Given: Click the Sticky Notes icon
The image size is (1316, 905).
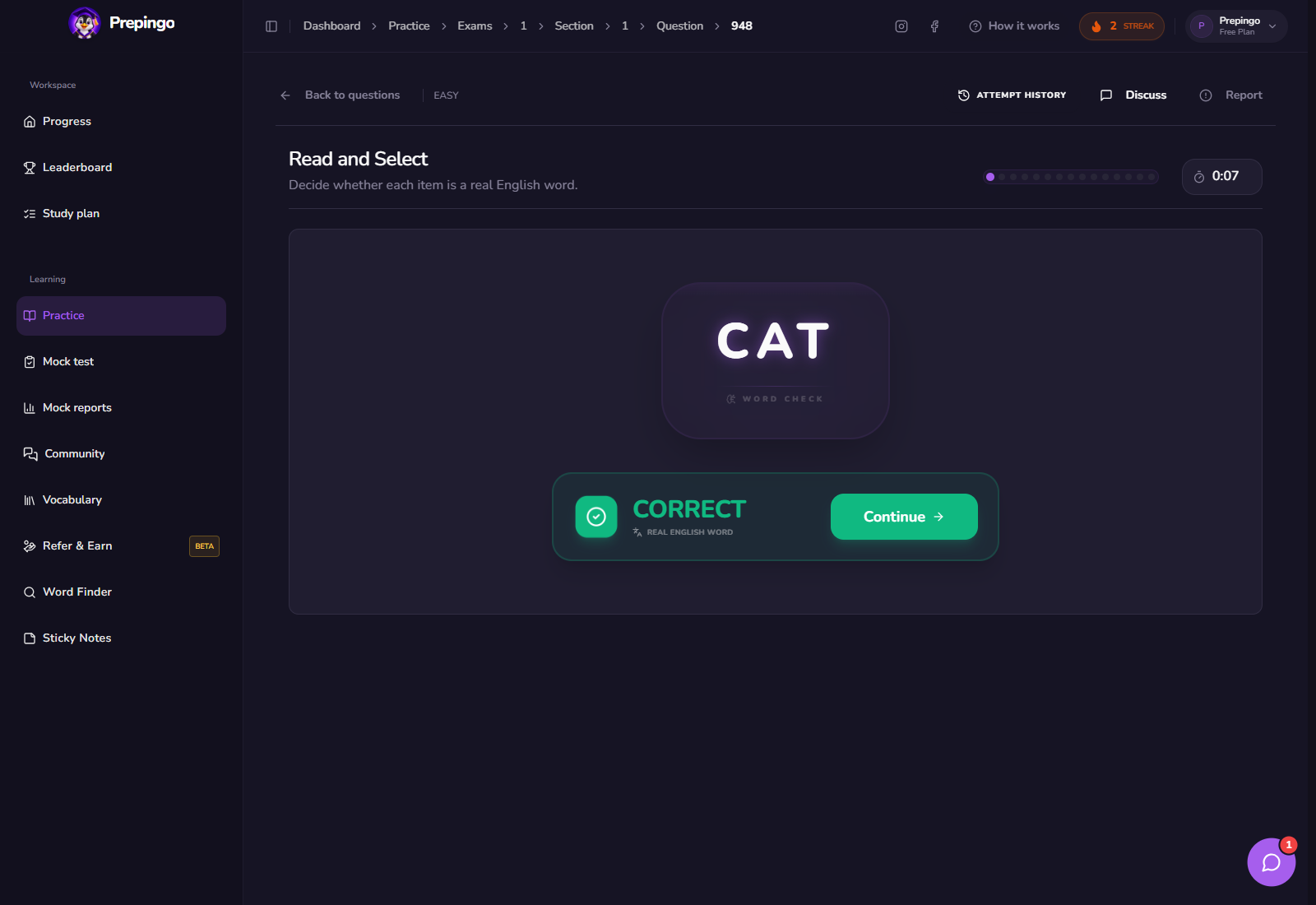Looking at the screenshot, I should [x=30, y=638].
